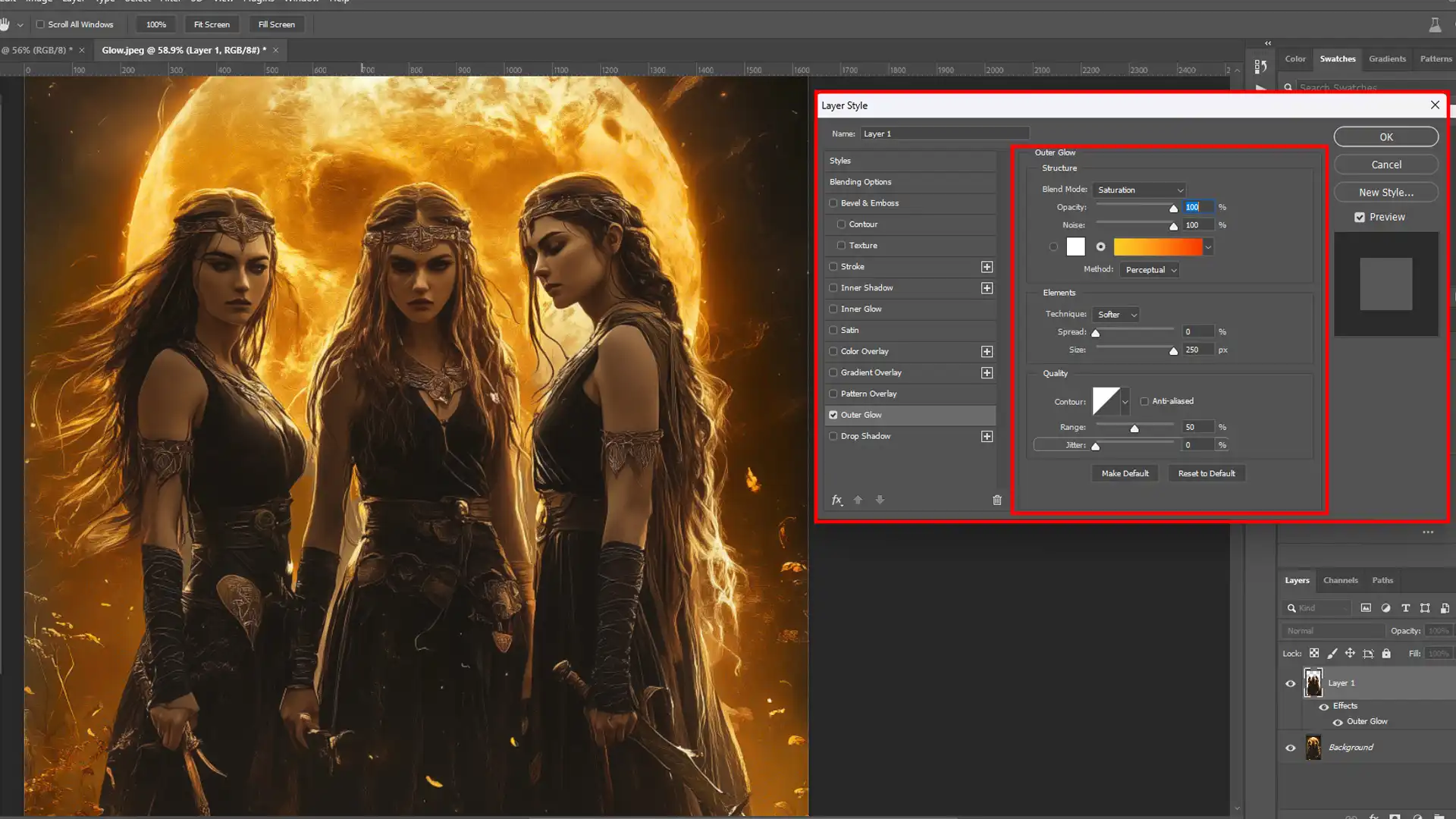
Task: Toggle the Preview checkbox
Action: (x=1360, y=217)
